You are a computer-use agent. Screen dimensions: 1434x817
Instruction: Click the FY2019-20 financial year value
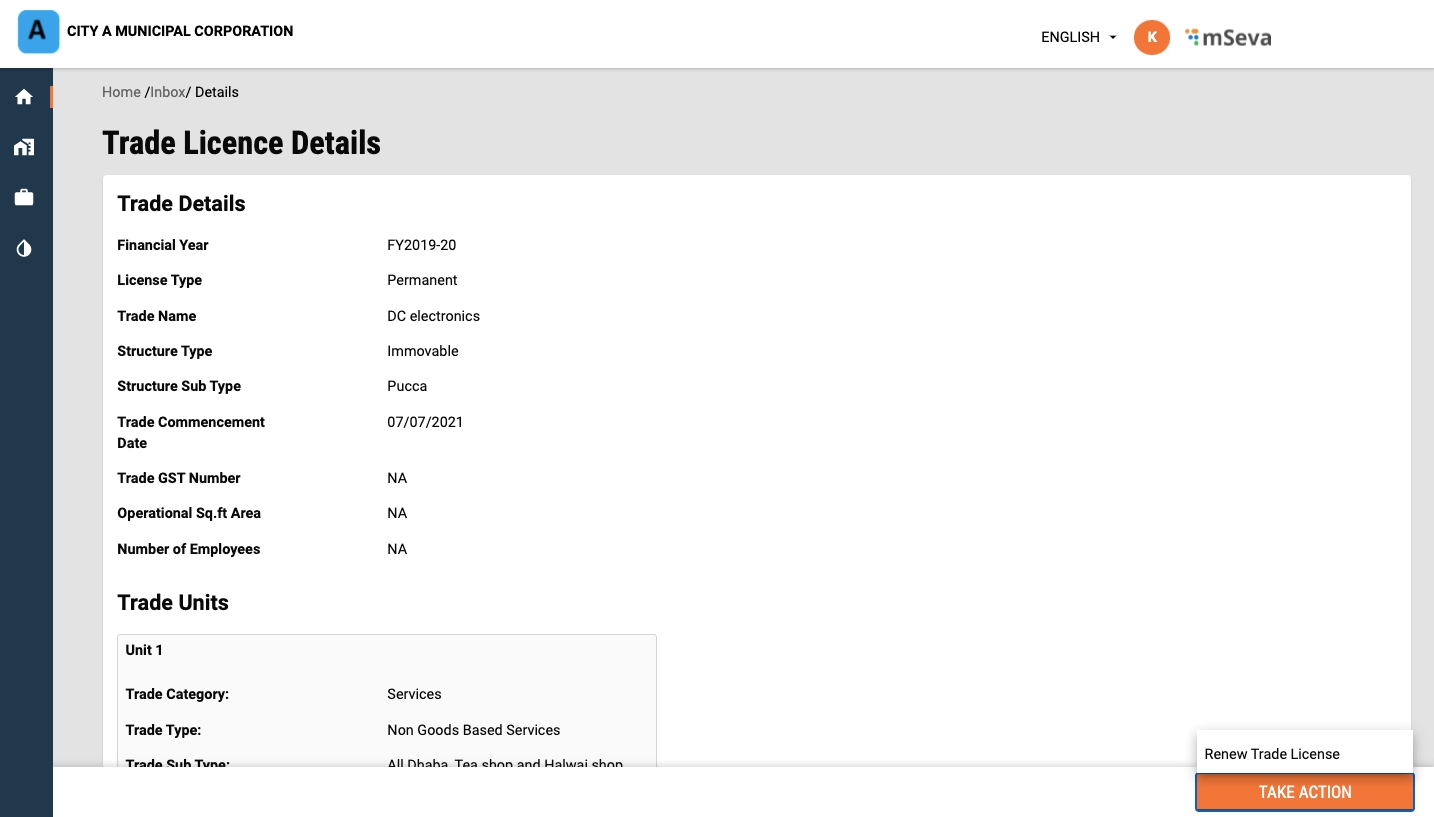(x=421, y=245)
